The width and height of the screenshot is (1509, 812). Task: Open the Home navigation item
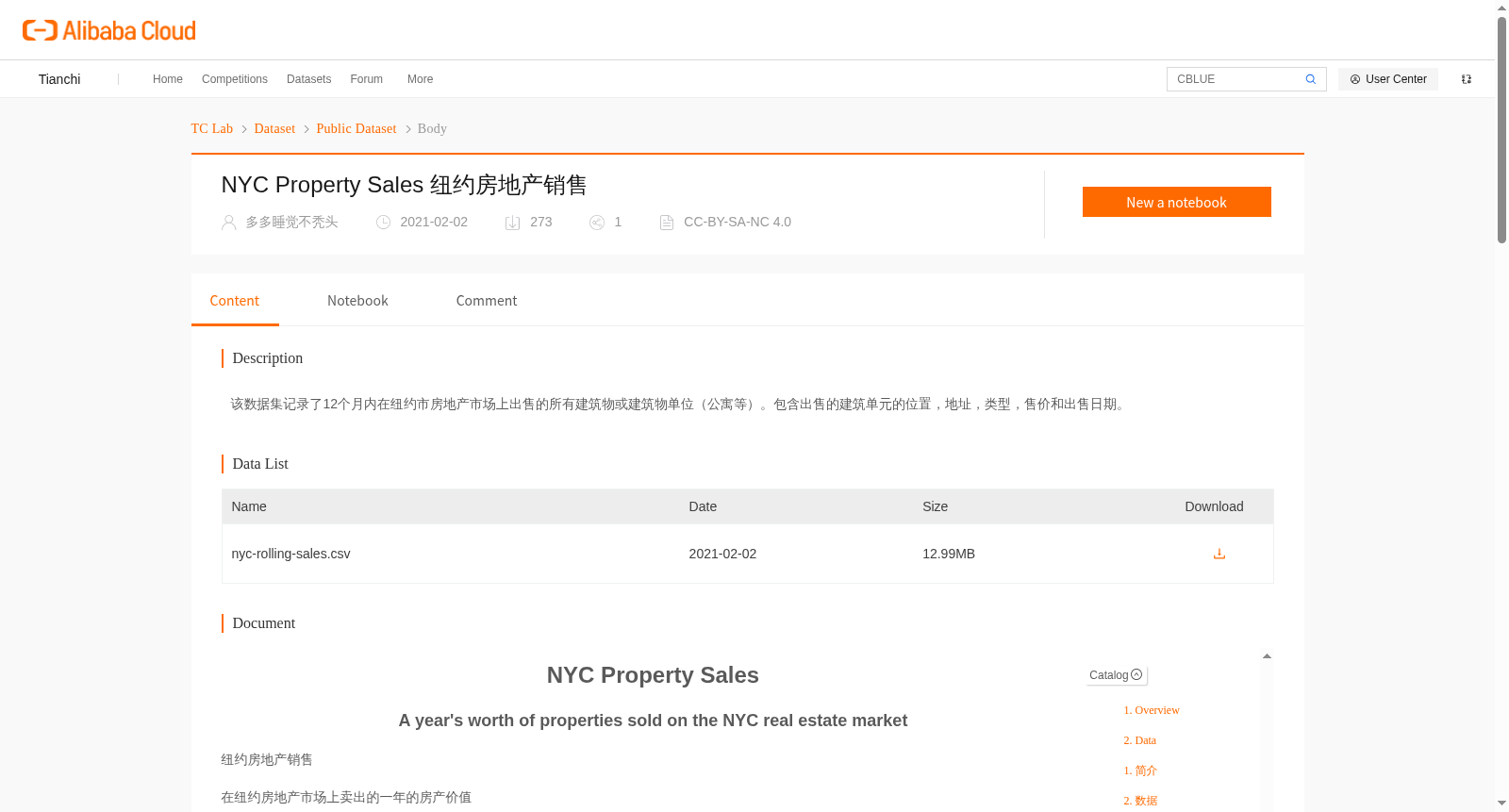coord(168,79)
